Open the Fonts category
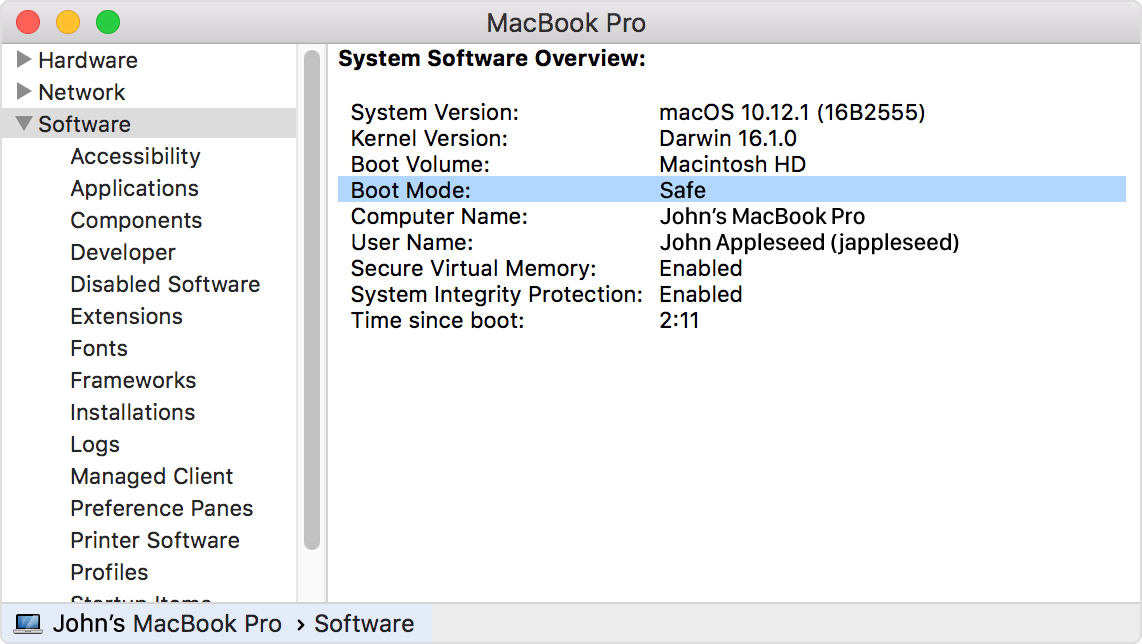The height and width of the screenshot is (644, 1142). [98, 348]
